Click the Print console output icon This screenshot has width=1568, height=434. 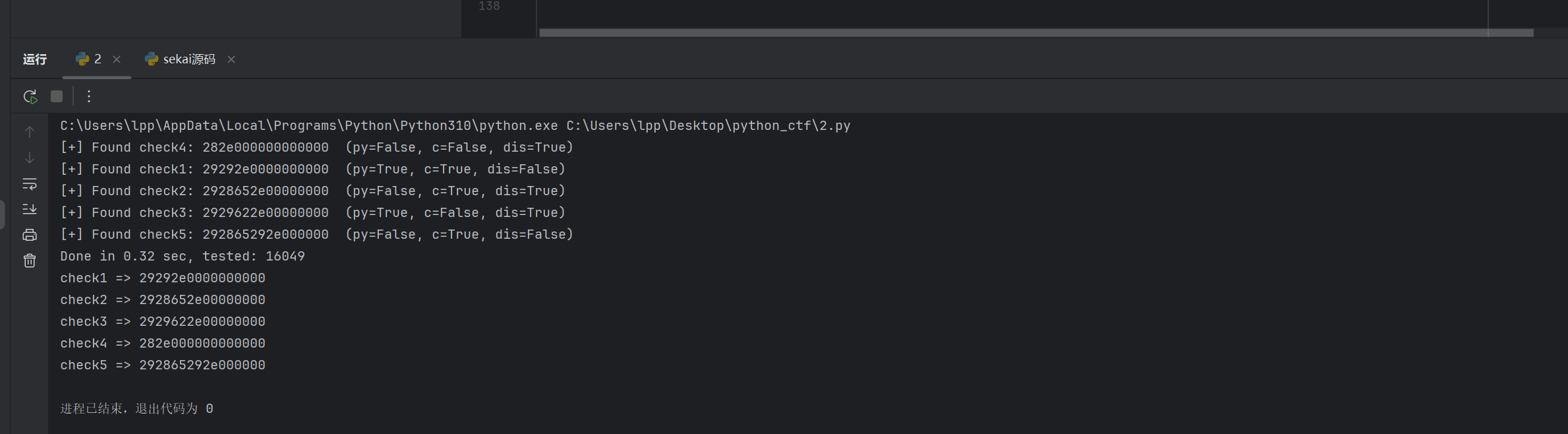pyautogui.click(x=30, y=235)
